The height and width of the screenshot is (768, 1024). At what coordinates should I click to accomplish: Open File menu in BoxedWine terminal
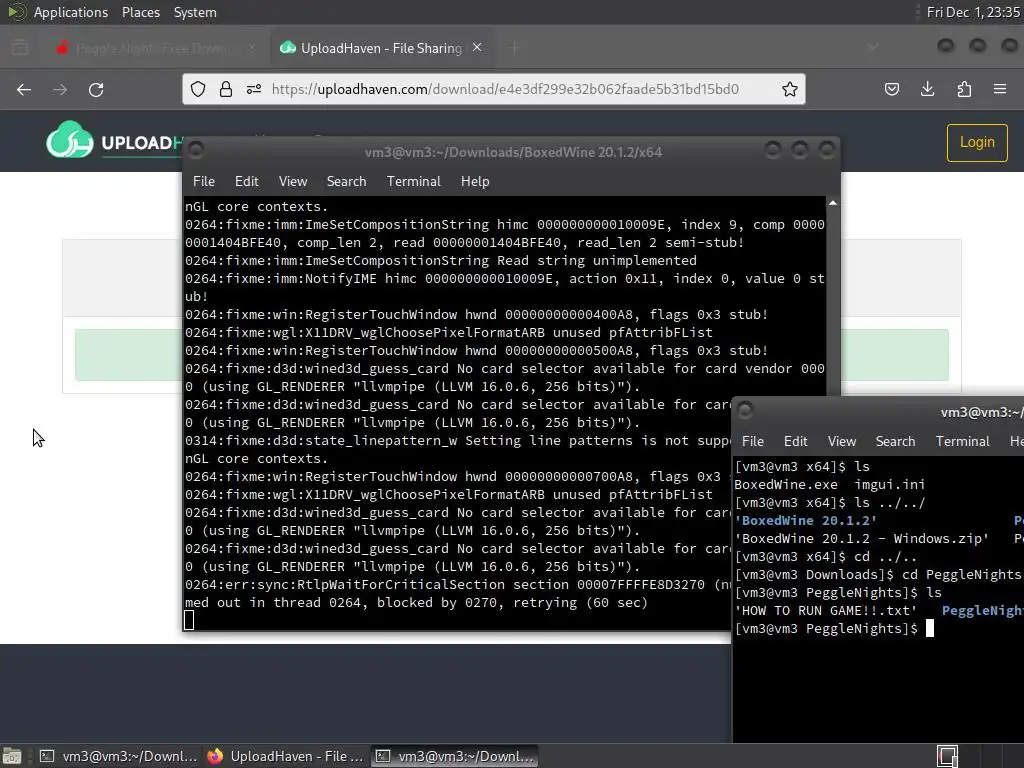[x=204, y=182]
